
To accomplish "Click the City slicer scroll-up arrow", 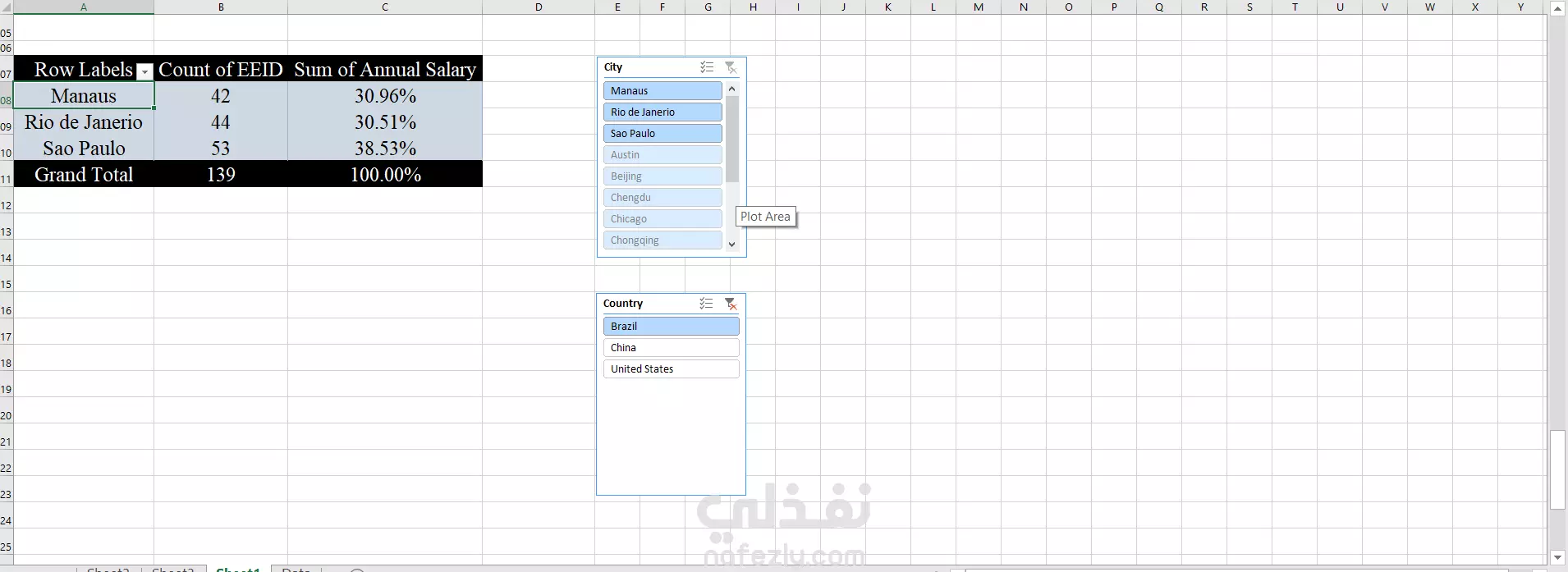I will pyautogui.click(x=732, y=88).
